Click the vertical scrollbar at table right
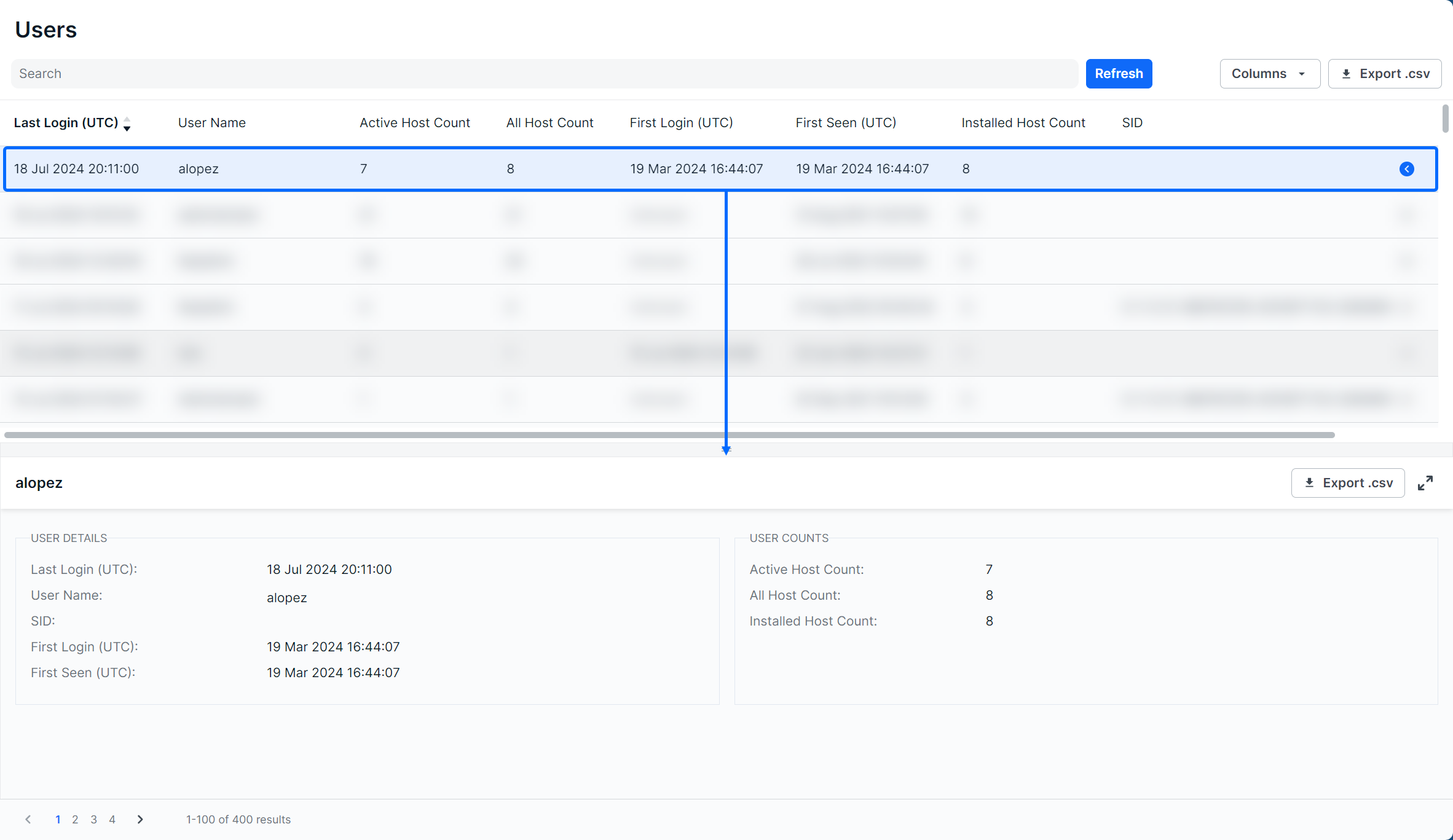Screen dimensions: 1453x840 tap(1445, 119)
